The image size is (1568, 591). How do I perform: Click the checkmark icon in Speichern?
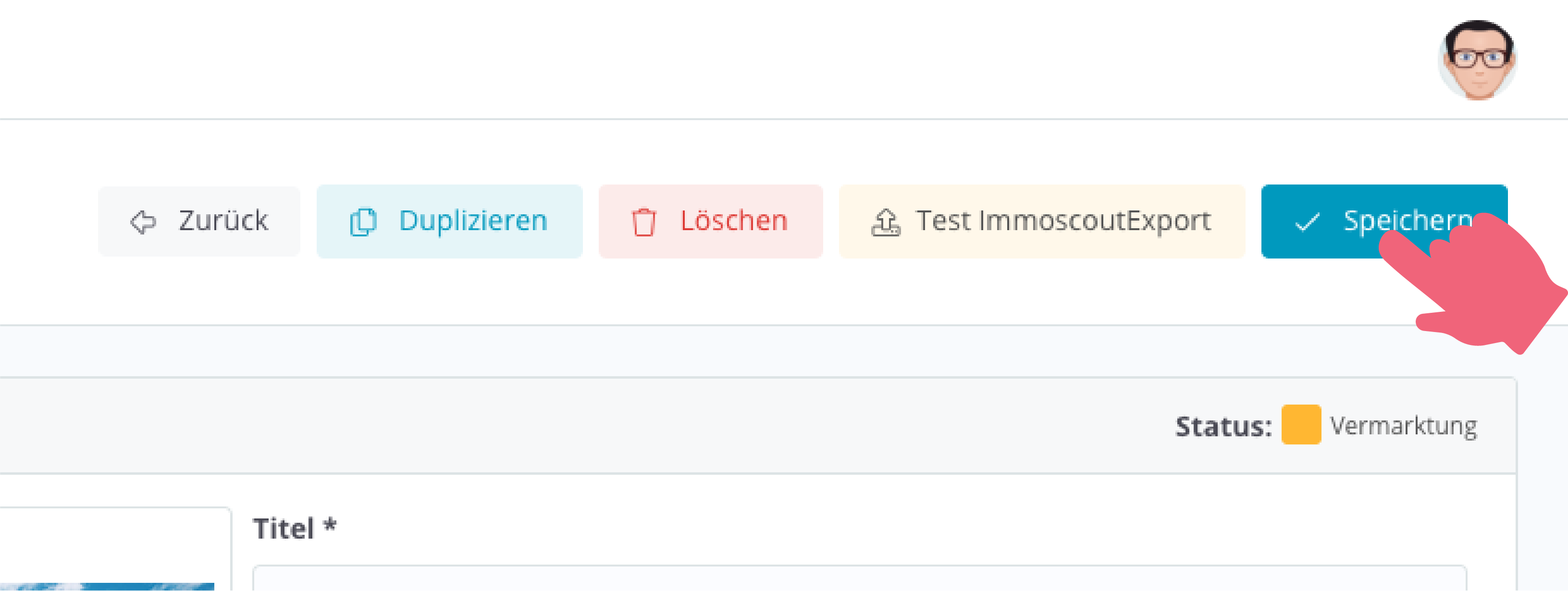coord(1307,222)
